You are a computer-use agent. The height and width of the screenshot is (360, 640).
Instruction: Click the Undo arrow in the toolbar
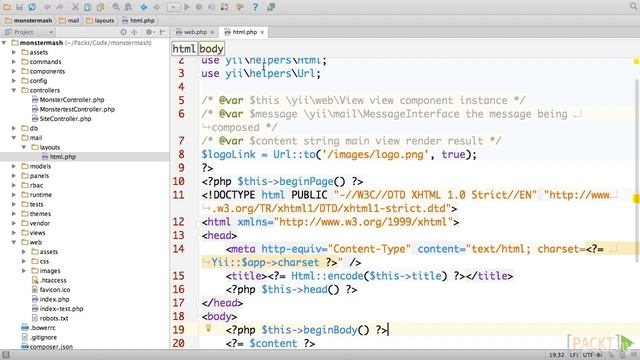[47, 7]
